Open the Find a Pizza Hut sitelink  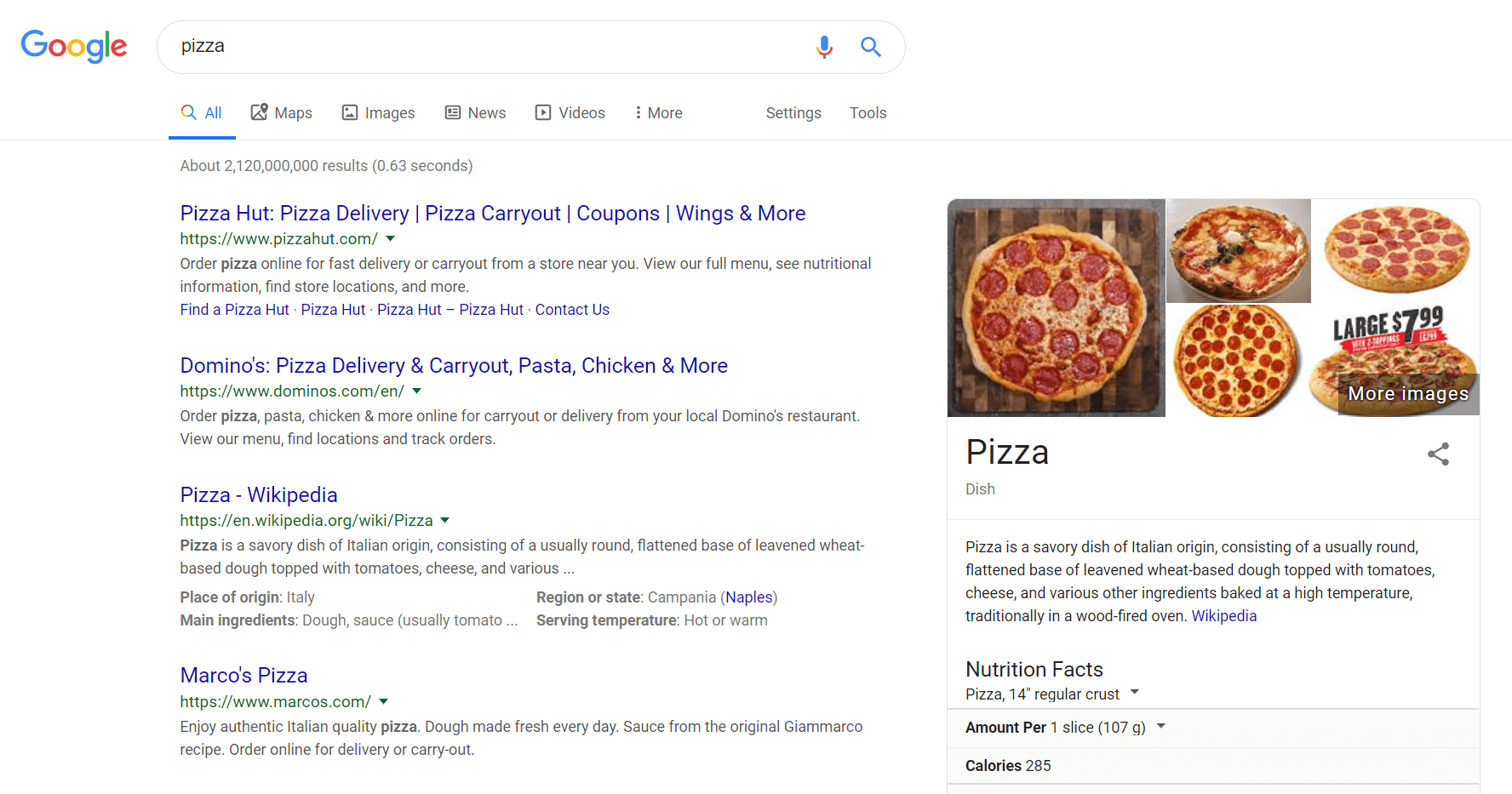[235, 310]
